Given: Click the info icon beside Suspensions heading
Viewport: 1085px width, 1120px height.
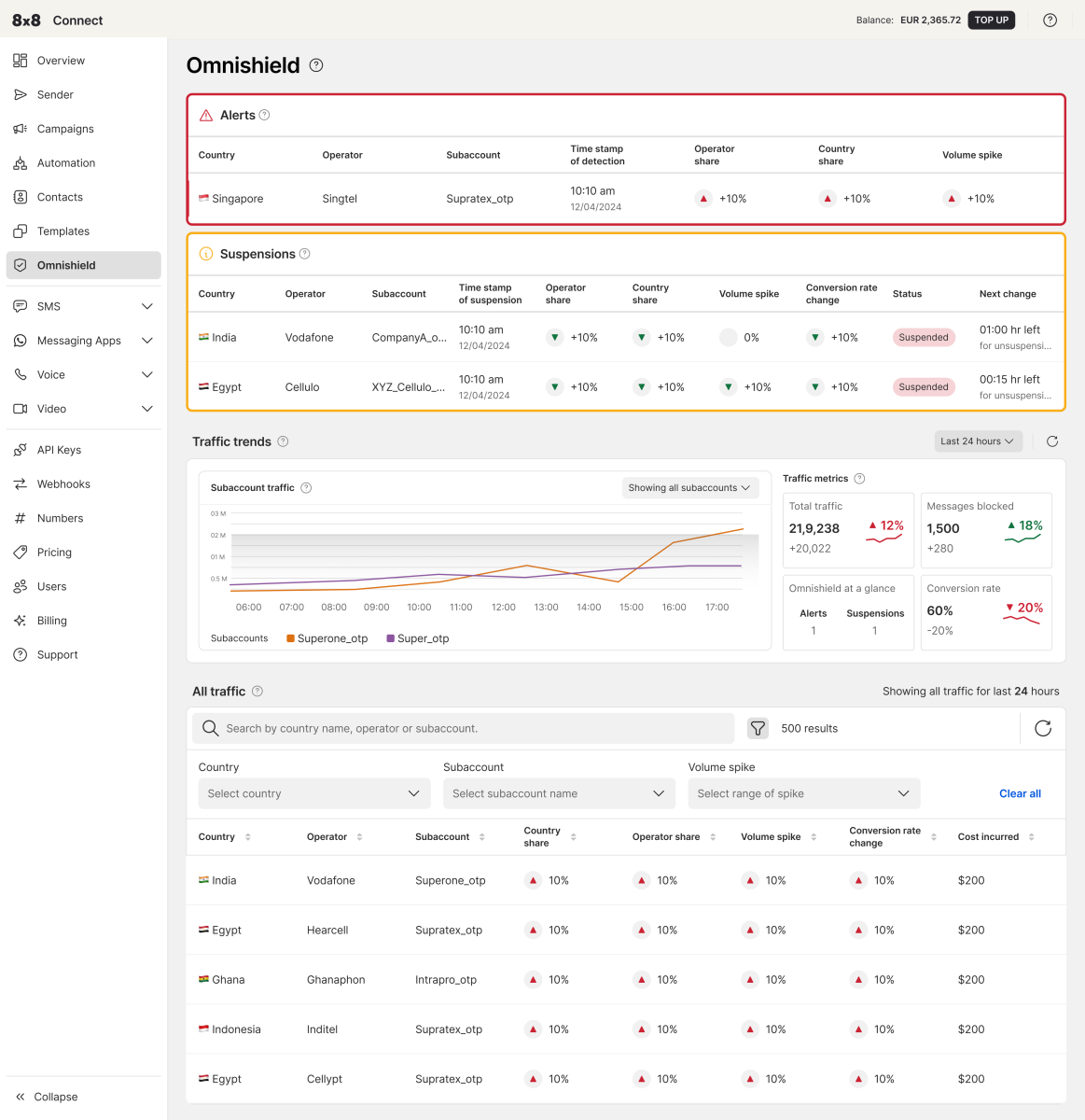Looking at the screenshot, I should (304, 254).
